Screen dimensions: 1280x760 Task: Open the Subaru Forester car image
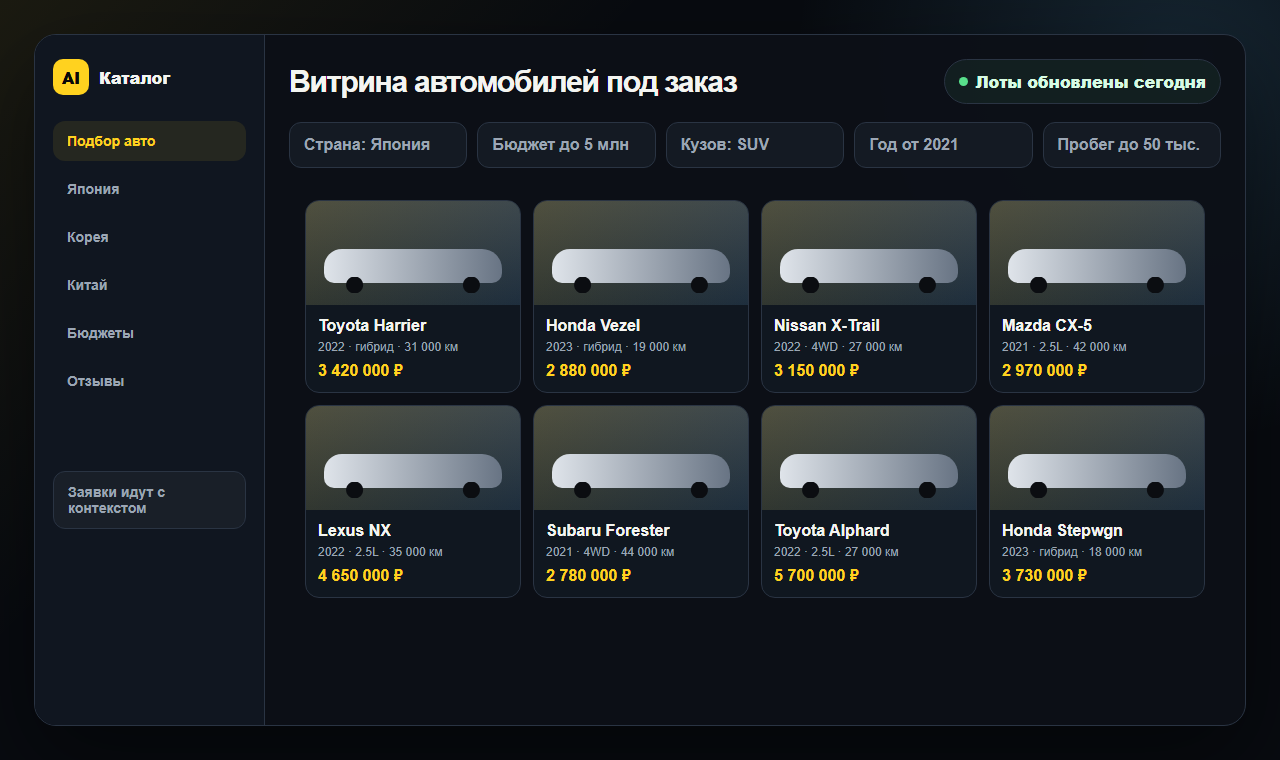pos(641,458)
